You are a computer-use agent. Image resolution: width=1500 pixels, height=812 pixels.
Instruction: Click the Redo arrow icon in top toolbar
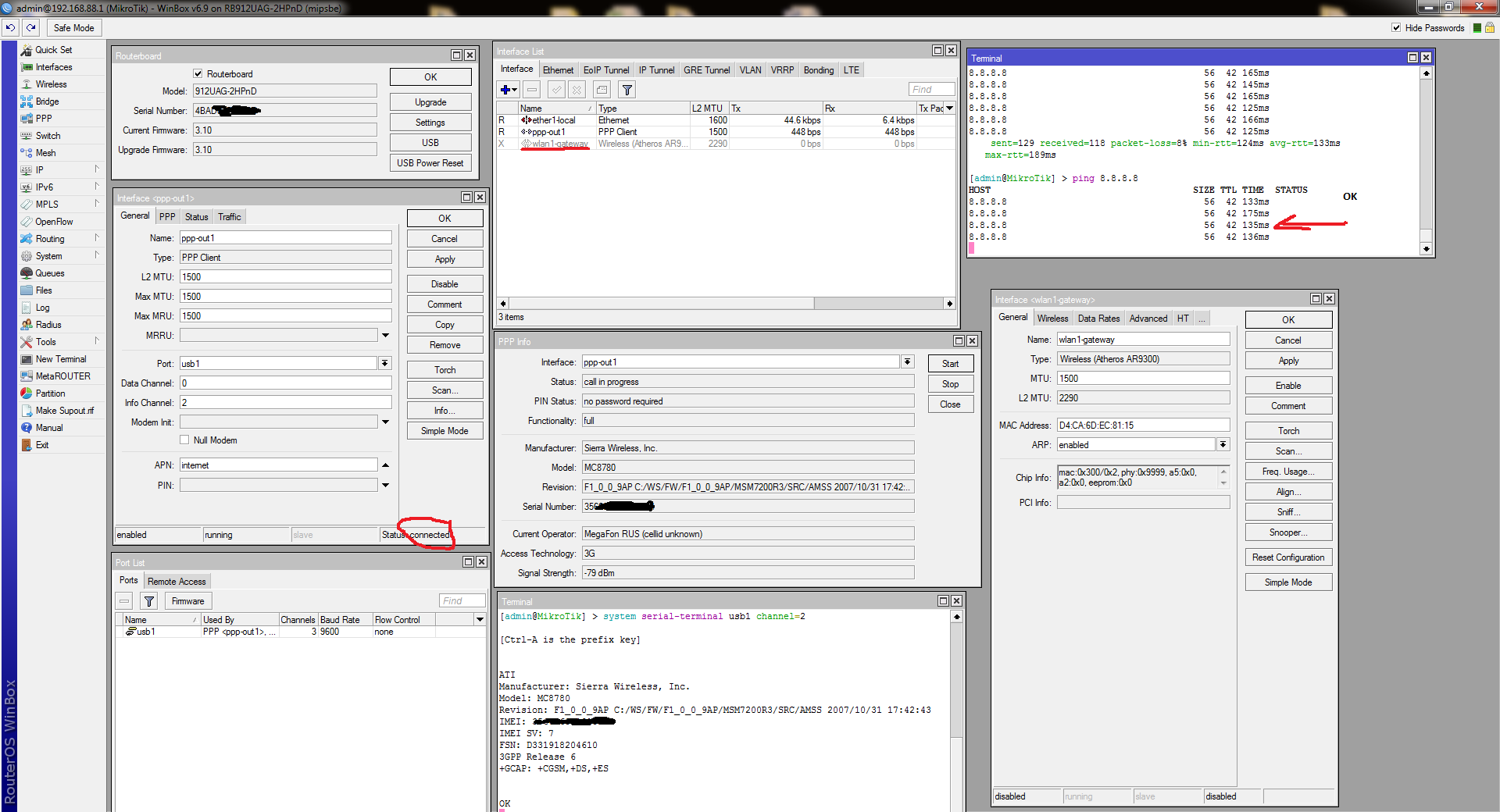pyautogui.click(x=31, y=27)
